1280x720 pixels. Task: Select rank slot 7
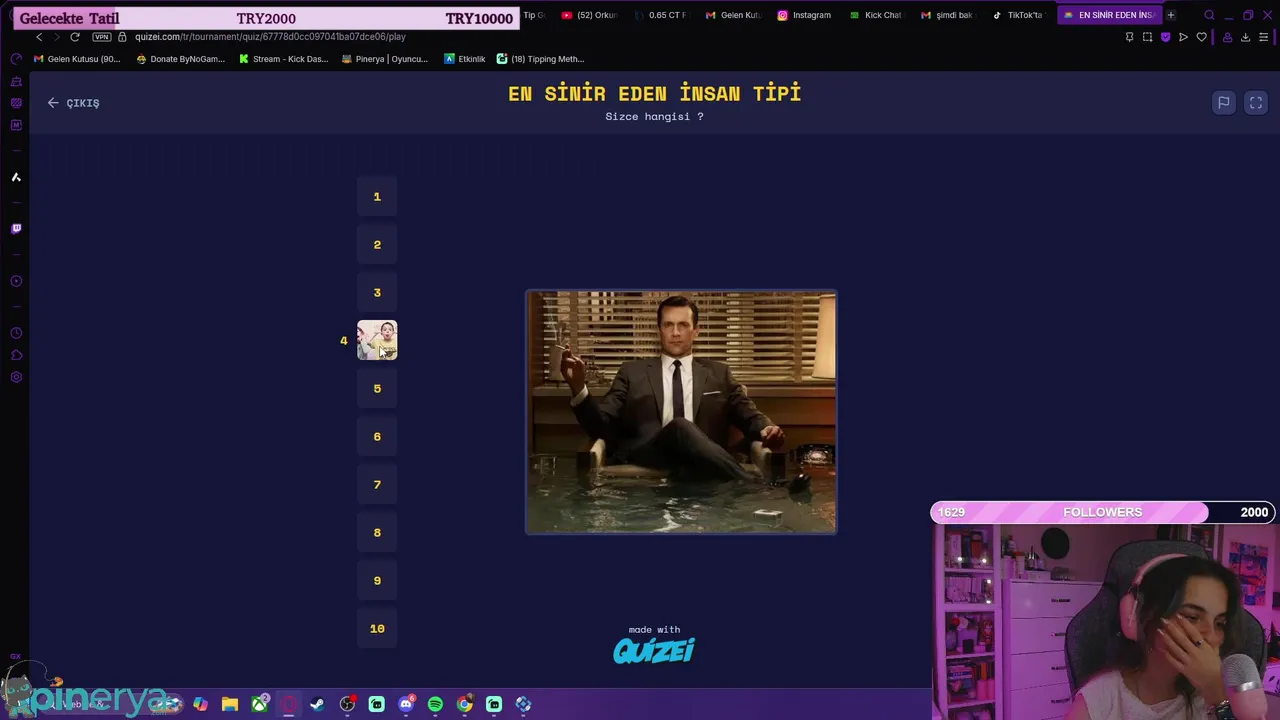pos(377,485)
